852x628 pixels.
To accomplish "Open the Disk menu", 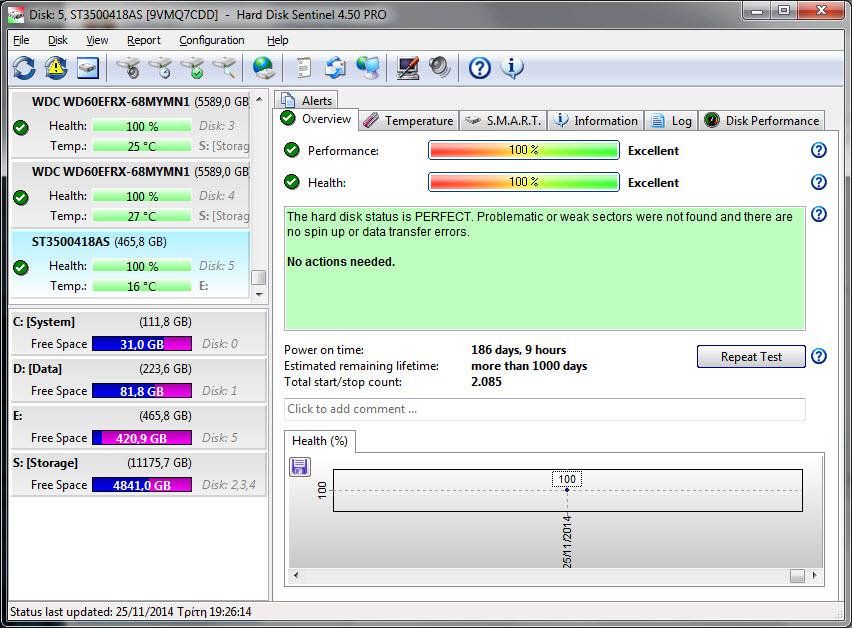I will coord(58,40).
